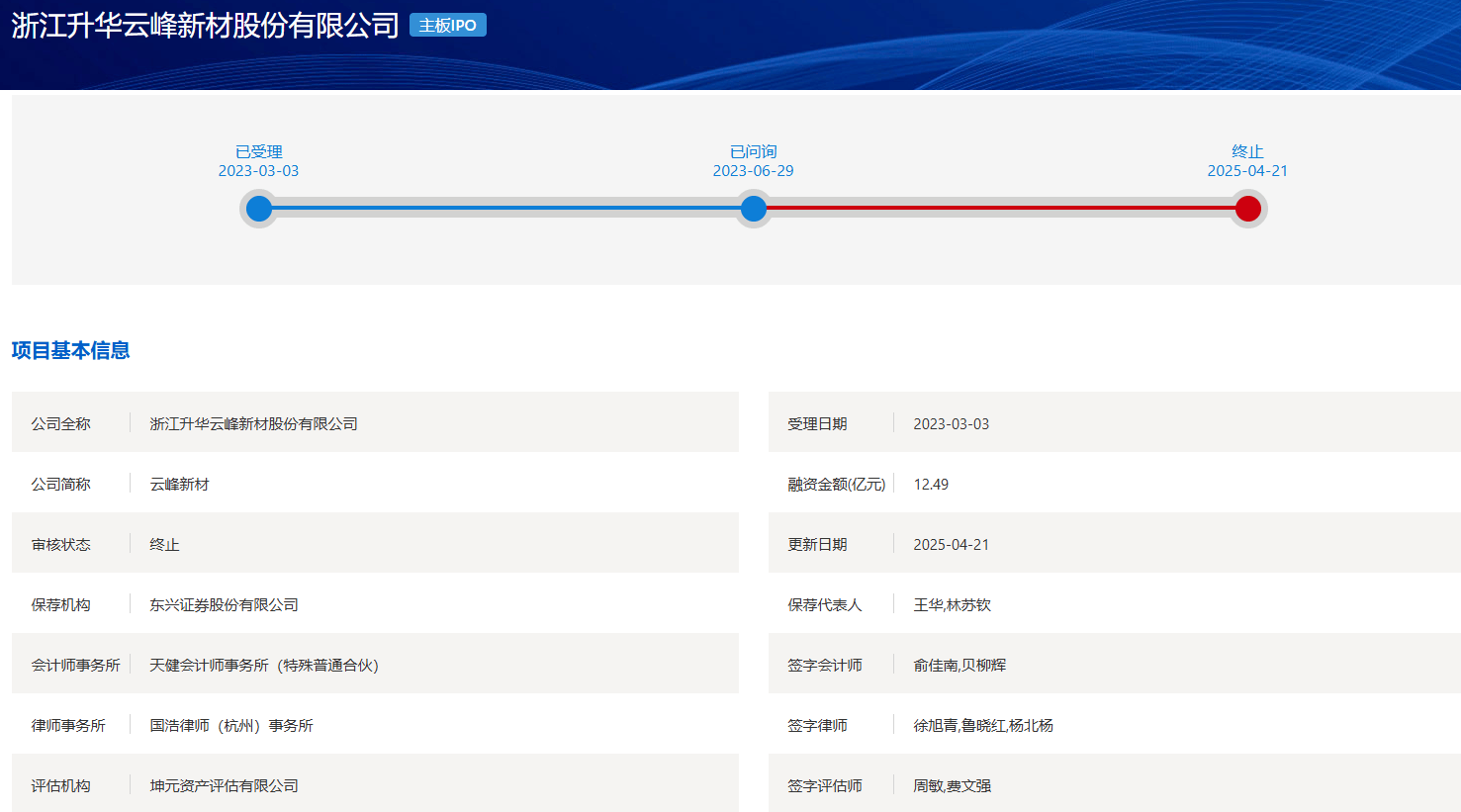Screen dimensions: 1461x812
Task: Click the blue progress bar segment
Action: (x=506, y=209)
